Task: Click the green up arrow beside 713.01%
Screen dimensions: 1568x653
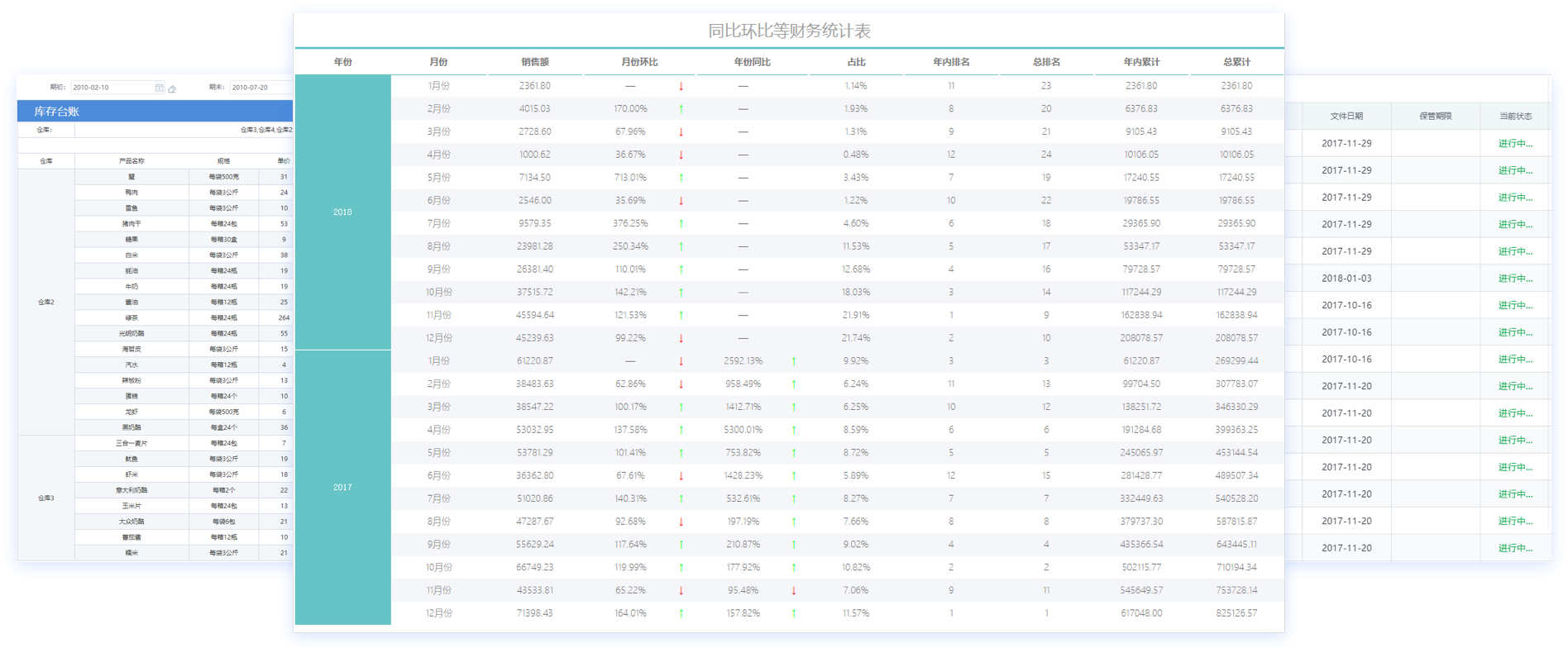Action: [x=681, y=178]
